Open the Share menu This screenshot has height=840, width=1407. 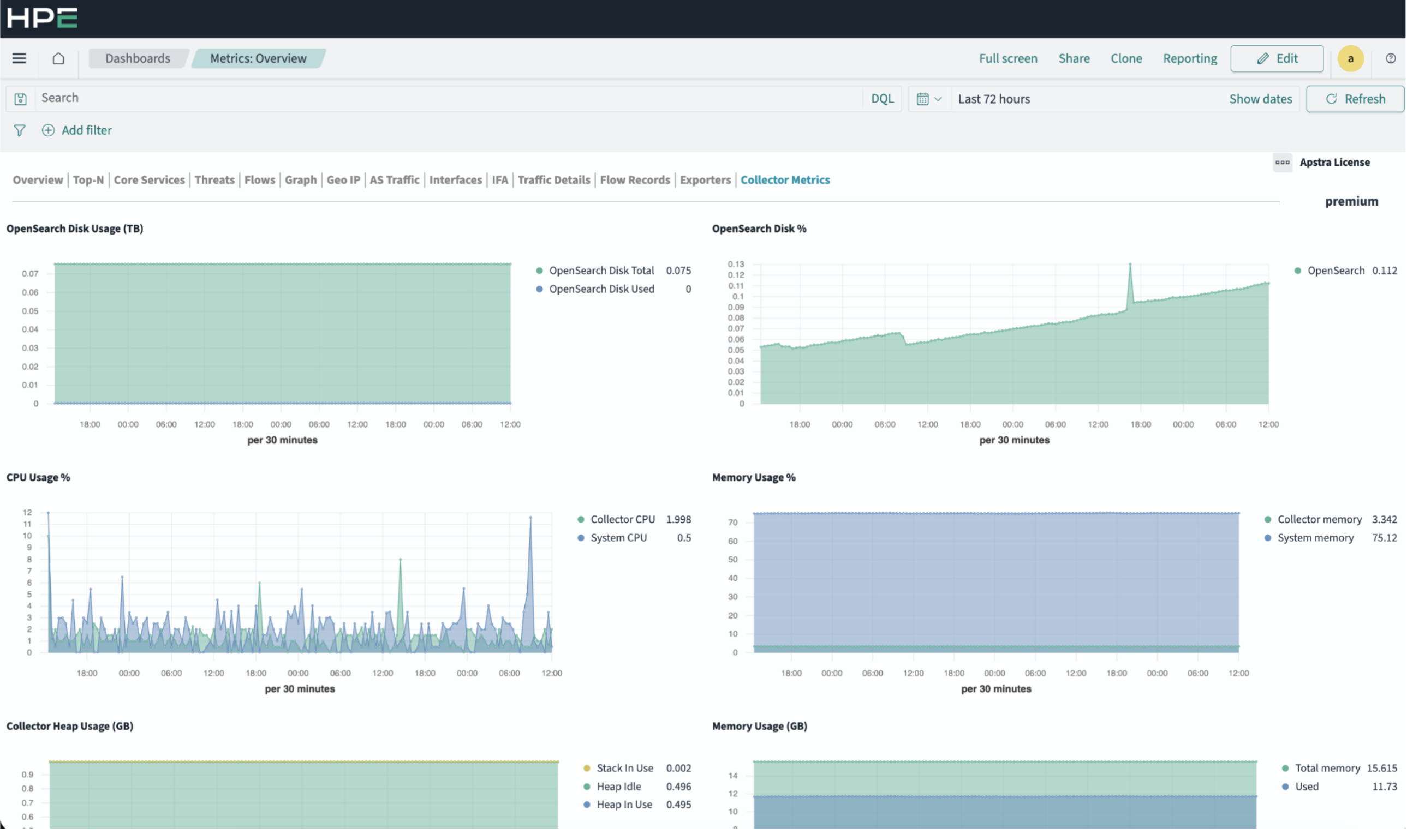coord(1074,58)
